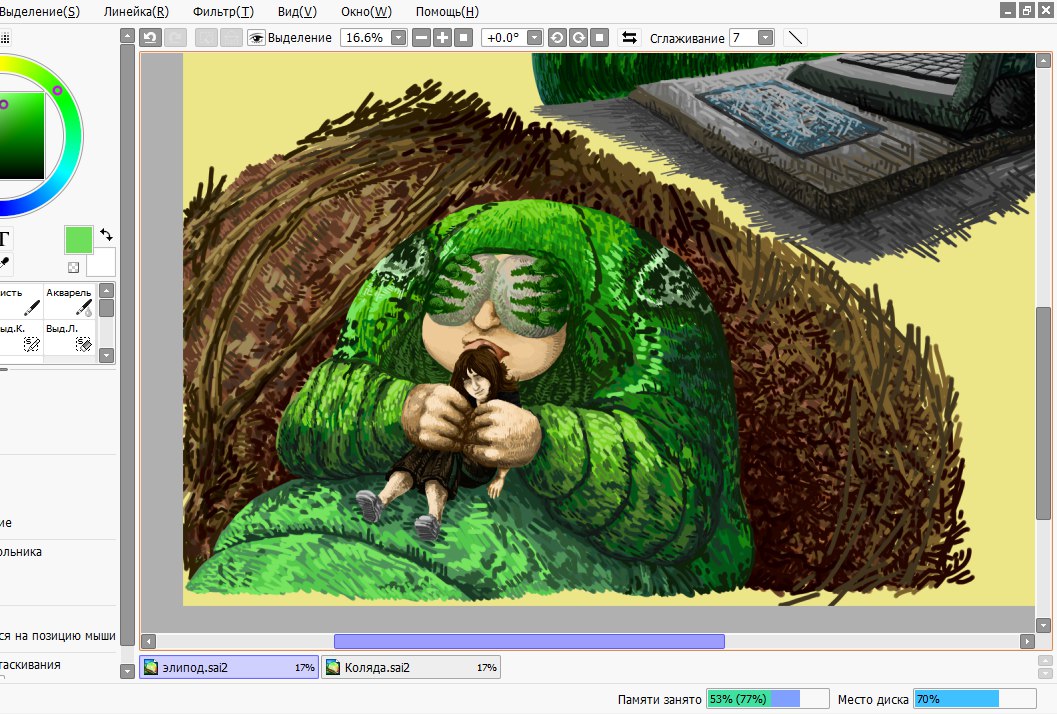Open the Вид(V) menu
The height and width of the screenshot is (714, 1057).
tap(297, 11)
